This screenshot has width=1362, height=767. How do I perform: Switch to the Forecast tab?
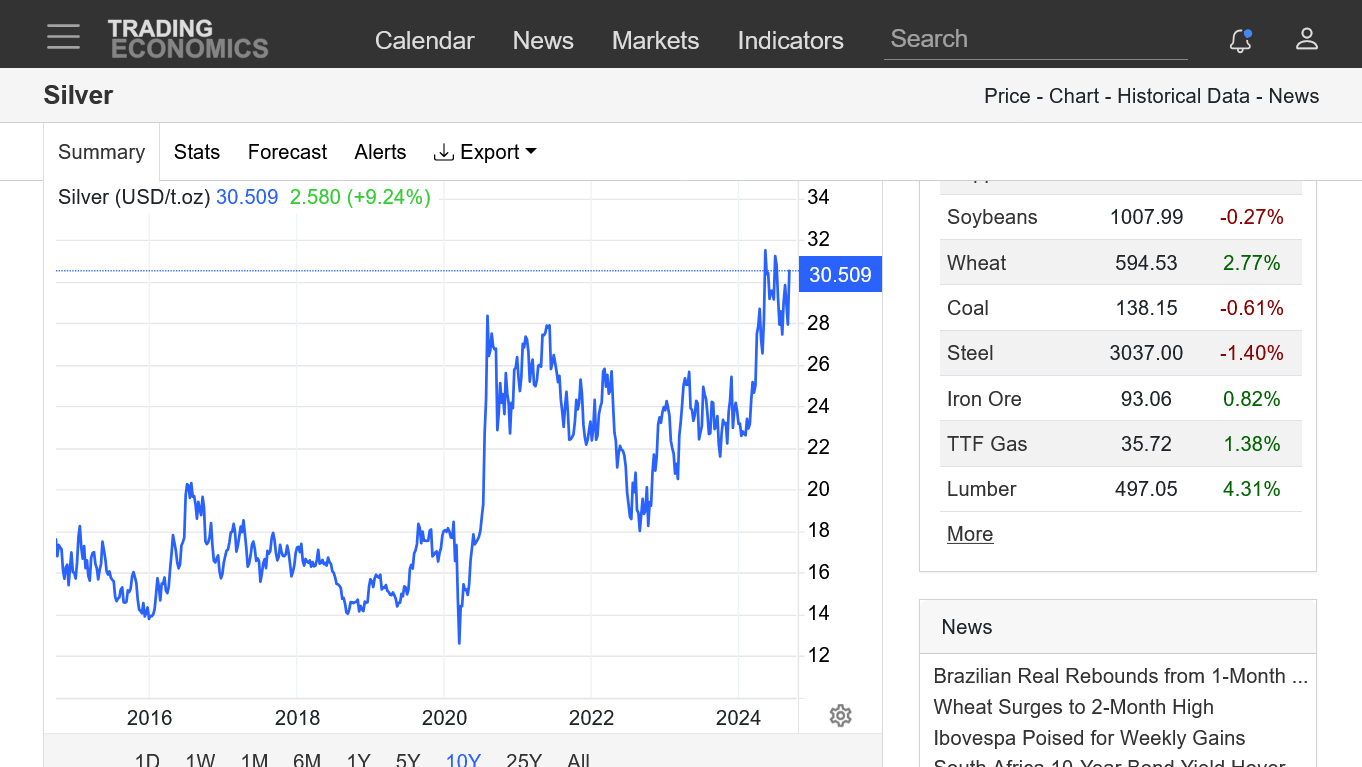tap(287, 152)
